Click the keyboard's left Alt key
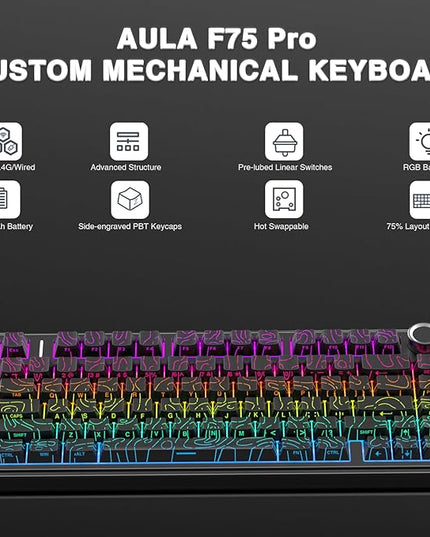Image resolution: width=430 pixels, height=537 pixels. coord(80,450)
